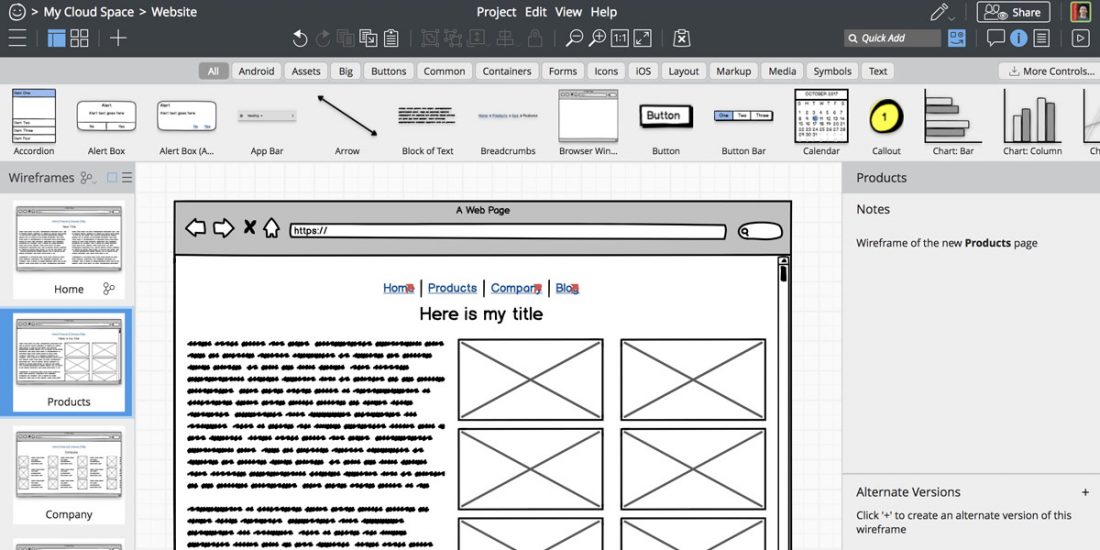Open the Edit menu

click(536, 12)
